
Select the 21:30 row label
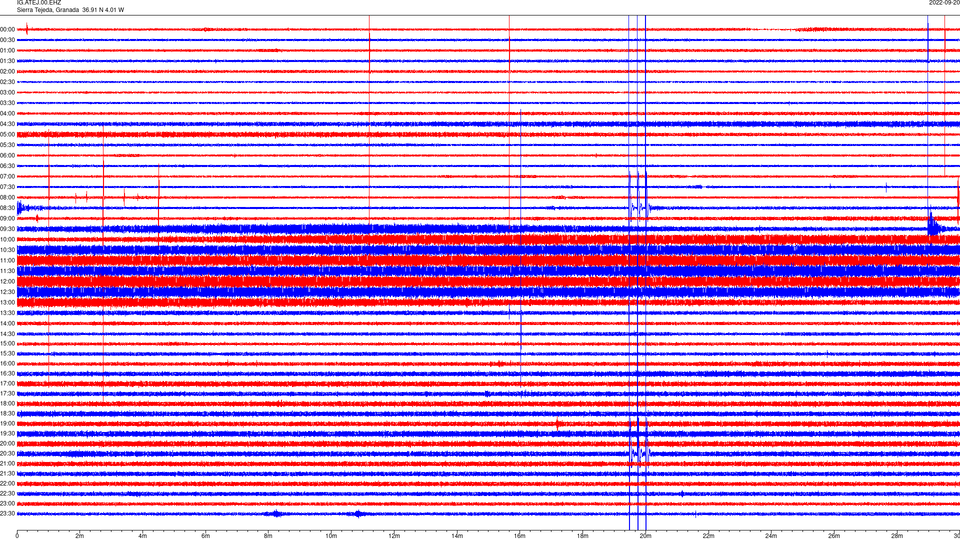click(7, 473)
